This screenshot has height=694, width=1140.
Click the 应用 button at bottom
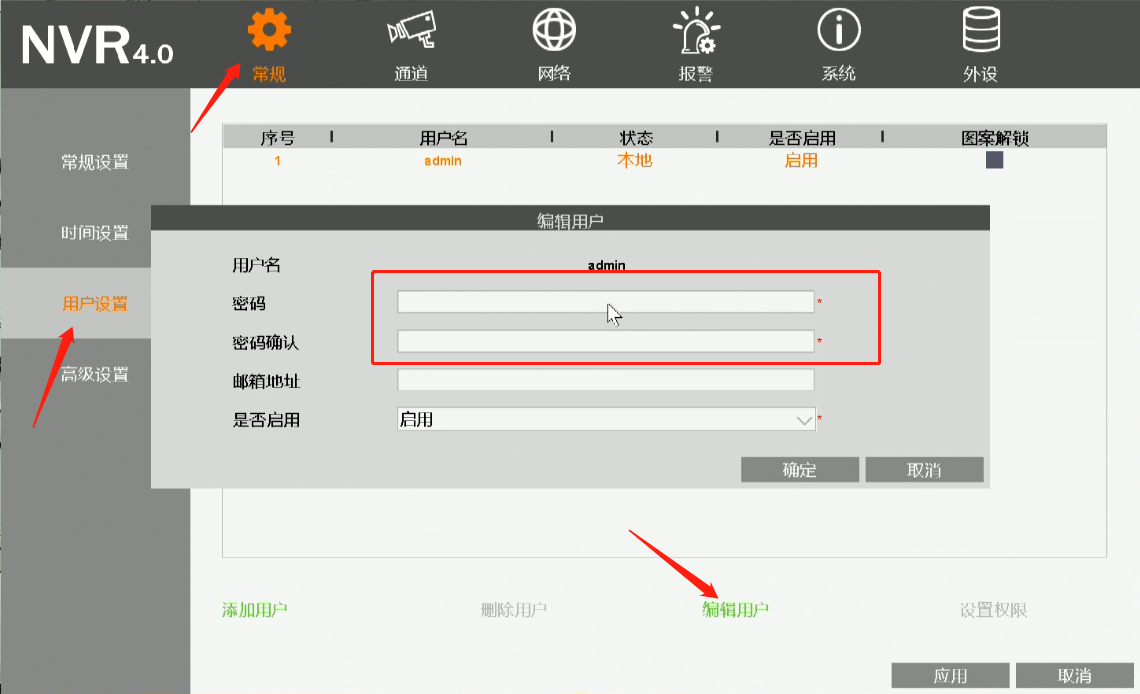point(950,676)
